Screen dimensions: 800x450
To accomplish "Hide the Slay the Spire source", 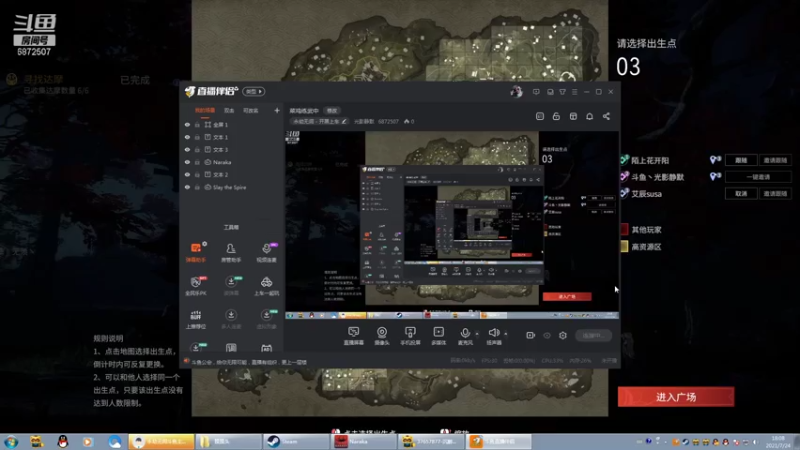I will click(x=187, y=187).
